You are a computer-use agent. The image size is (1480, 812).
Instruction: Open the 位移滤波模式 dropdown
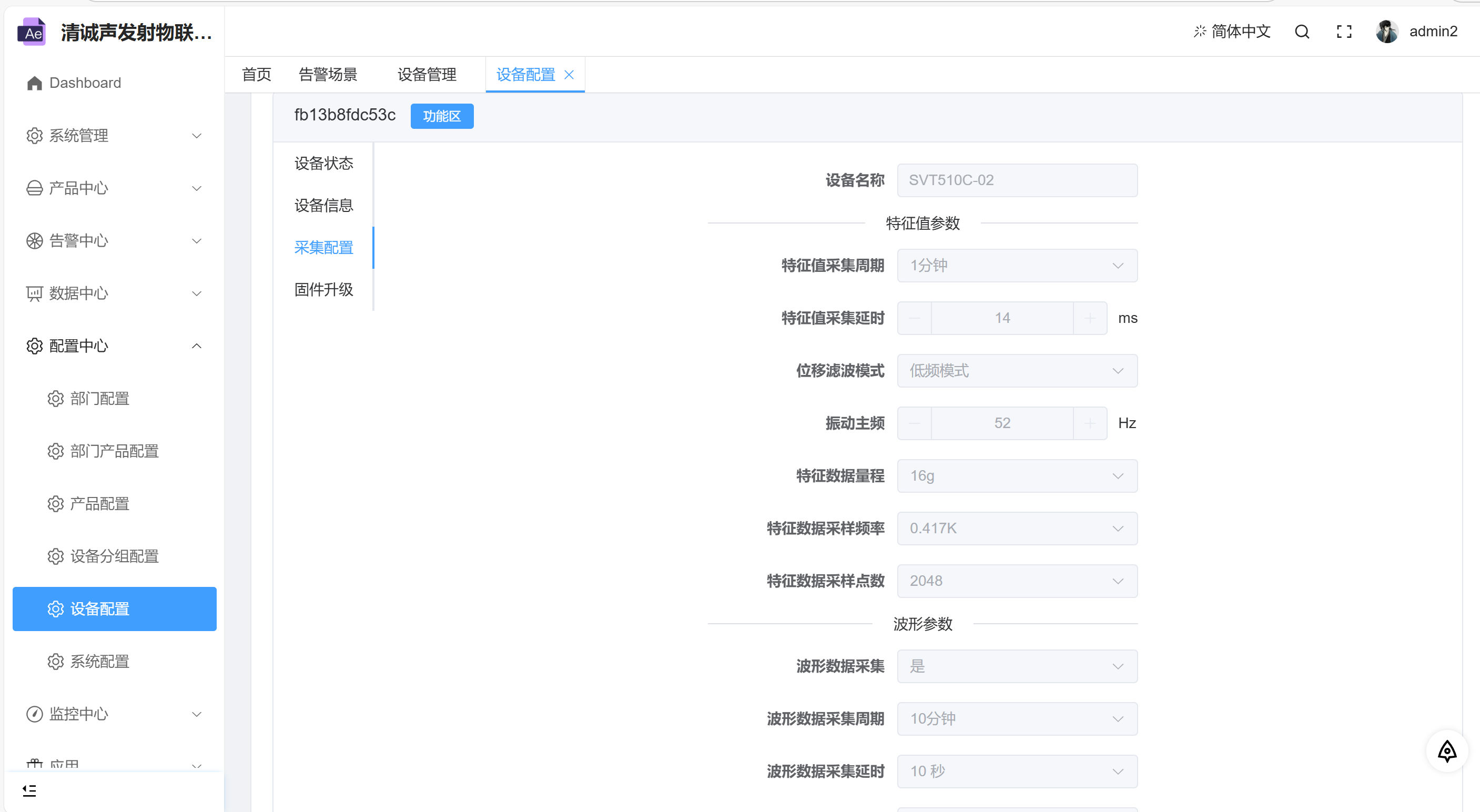point(1017,371)
